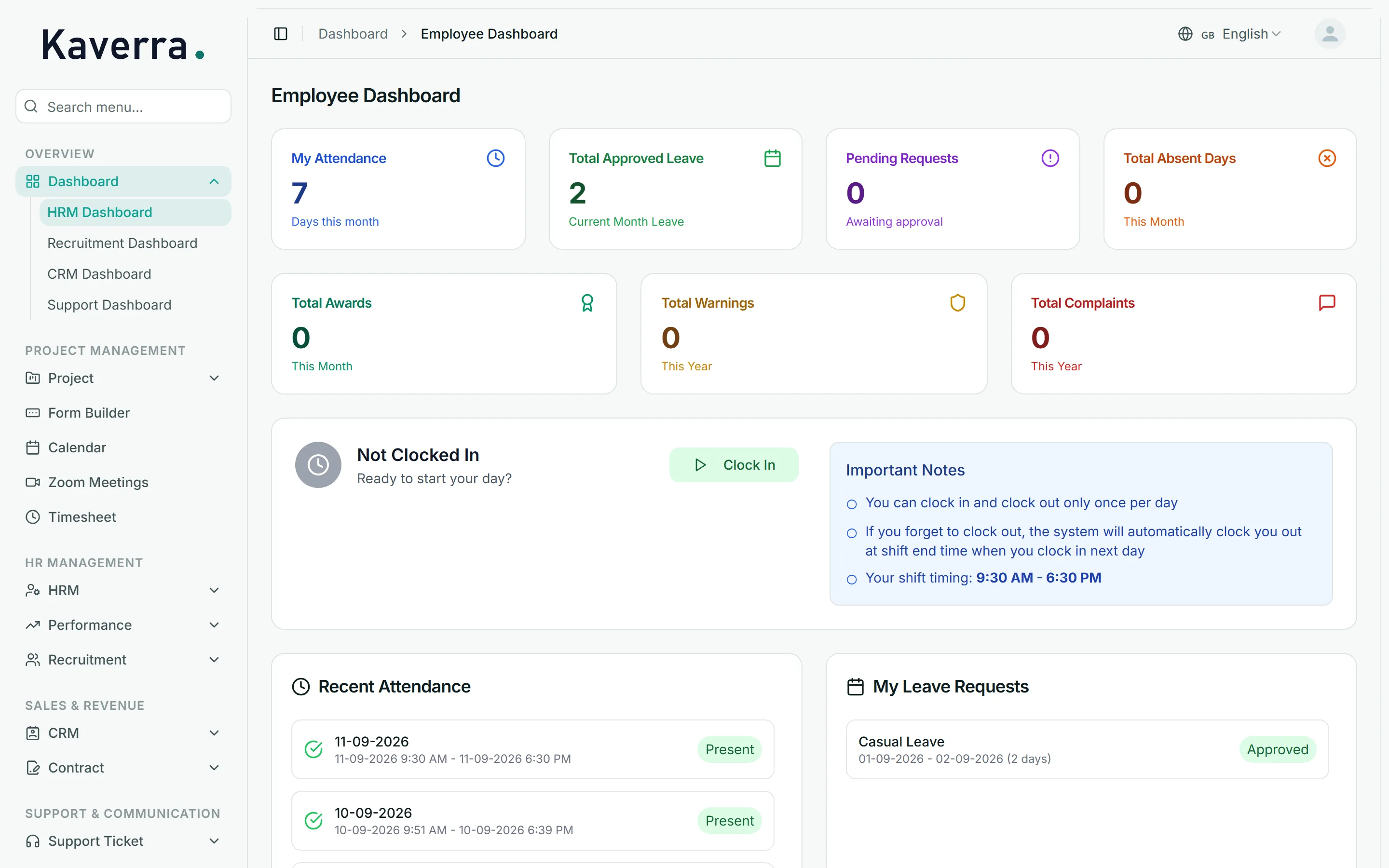The width and height of the screenshot is (1389, 868).
Task: Expand the CRM menu
Action: pyautogui.click(x=123, y=733)
